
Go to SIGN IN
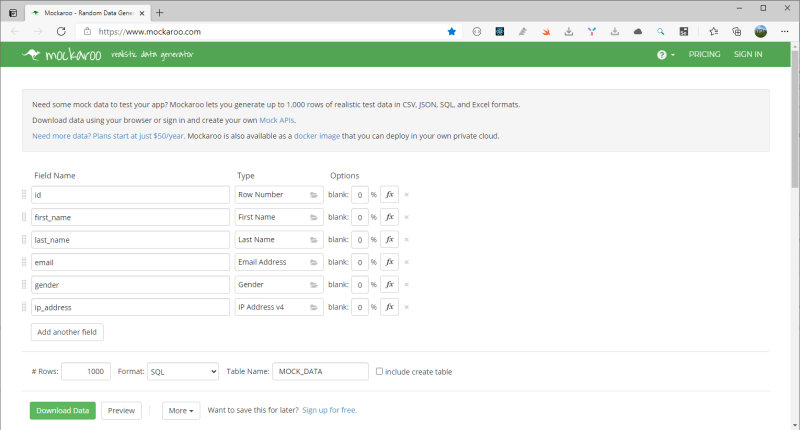(748, 54)
